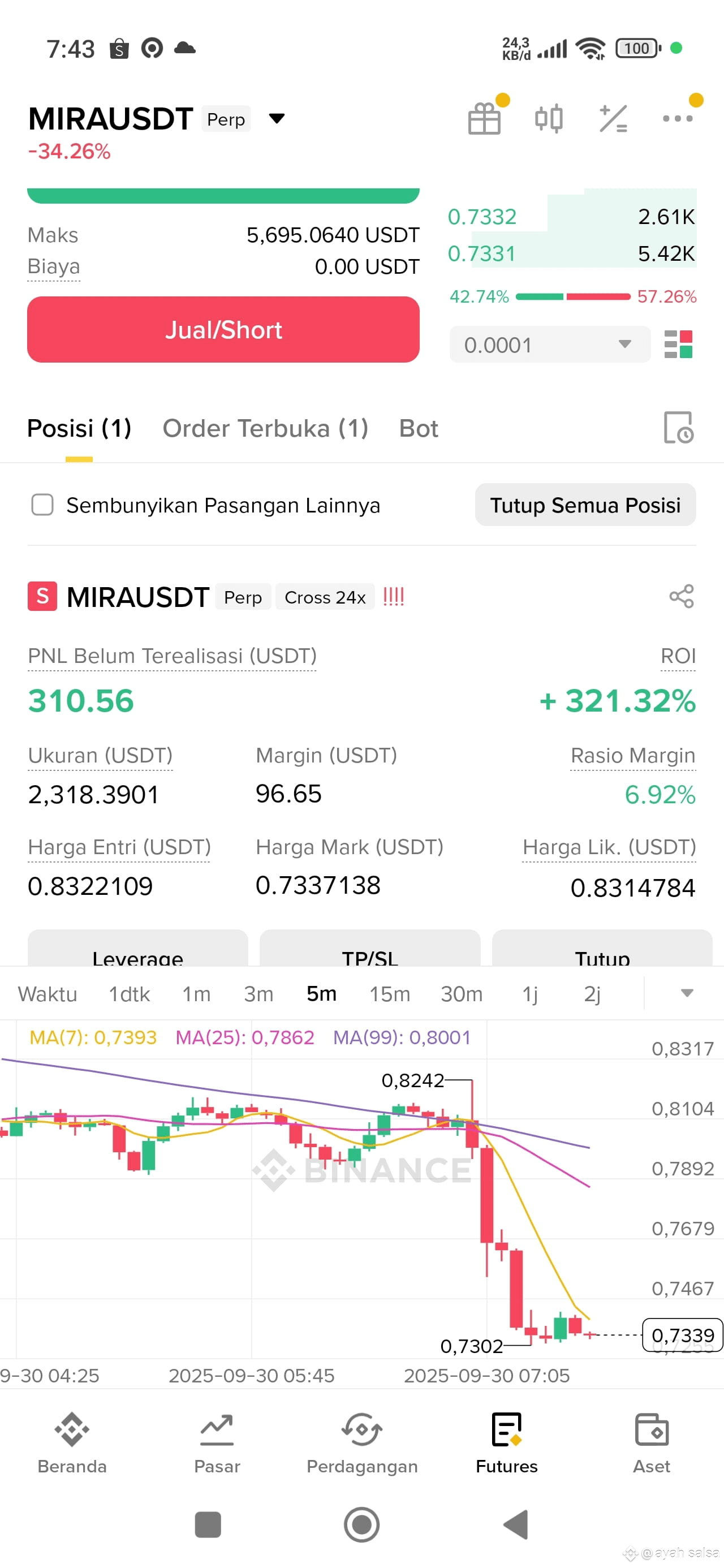Tap the Android back triangle button

pyautogui.click(x=516, y=1524)
